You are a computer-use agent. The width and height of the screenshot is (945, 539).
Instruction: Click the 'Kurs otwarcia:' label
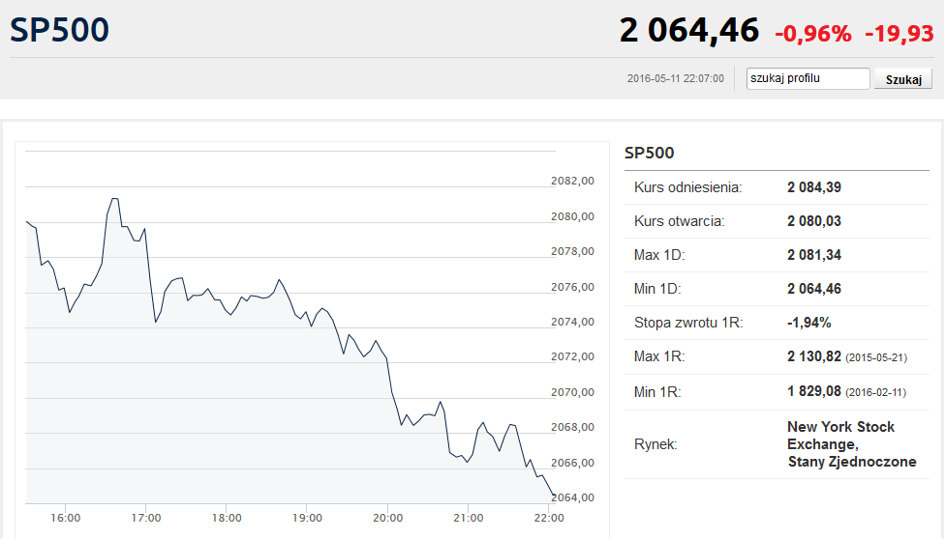679,221
